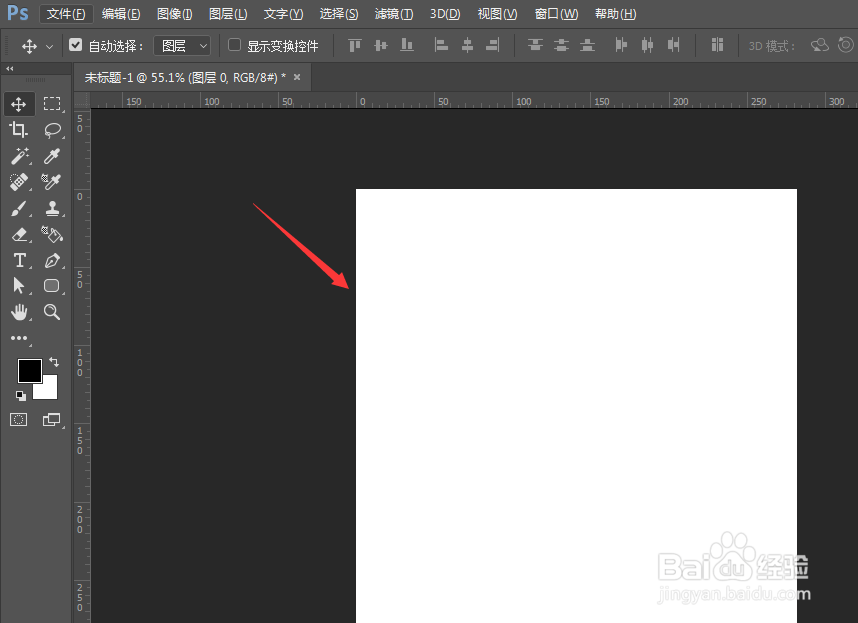The height and width of the screenshot is (623, 858).
Task: Click align left edges button
Action: pos(441,45)
